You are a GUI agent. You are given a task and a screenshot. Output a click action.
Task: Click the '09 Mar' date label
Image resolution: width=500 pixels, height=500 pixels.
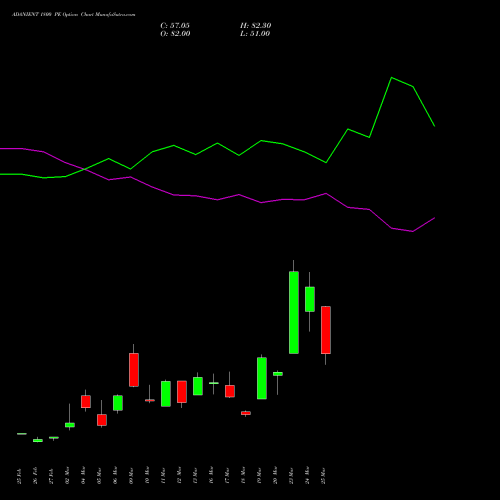pos(131,476)
